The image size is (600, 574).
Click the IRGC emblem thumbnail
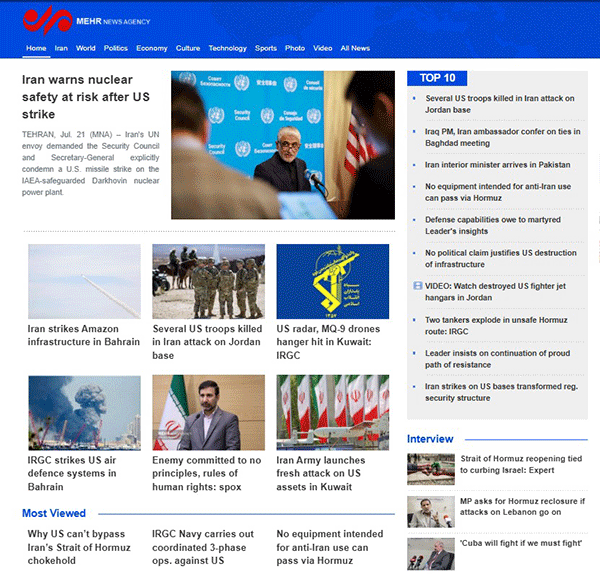pos(333,281)
